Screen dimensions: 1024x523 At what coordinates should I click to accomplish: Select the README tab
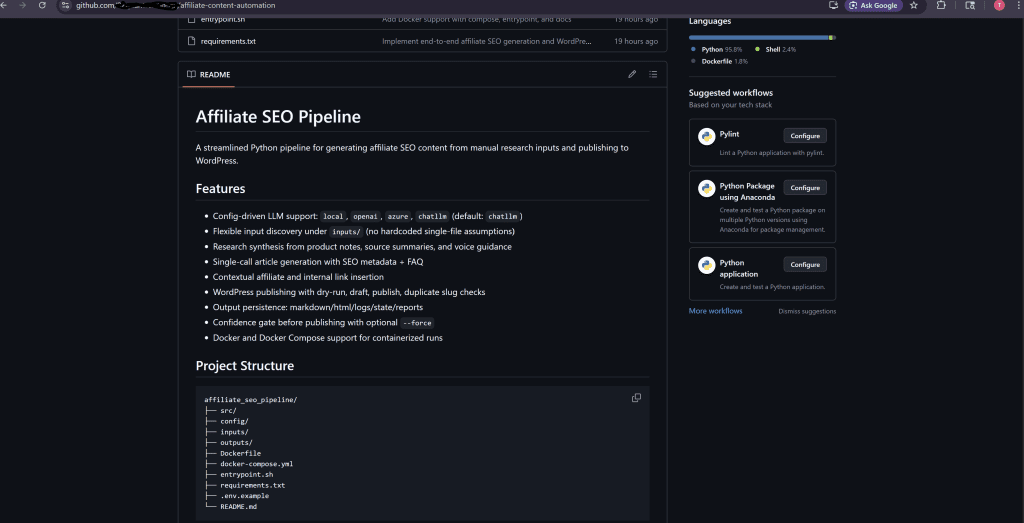[x=208, y=74]
